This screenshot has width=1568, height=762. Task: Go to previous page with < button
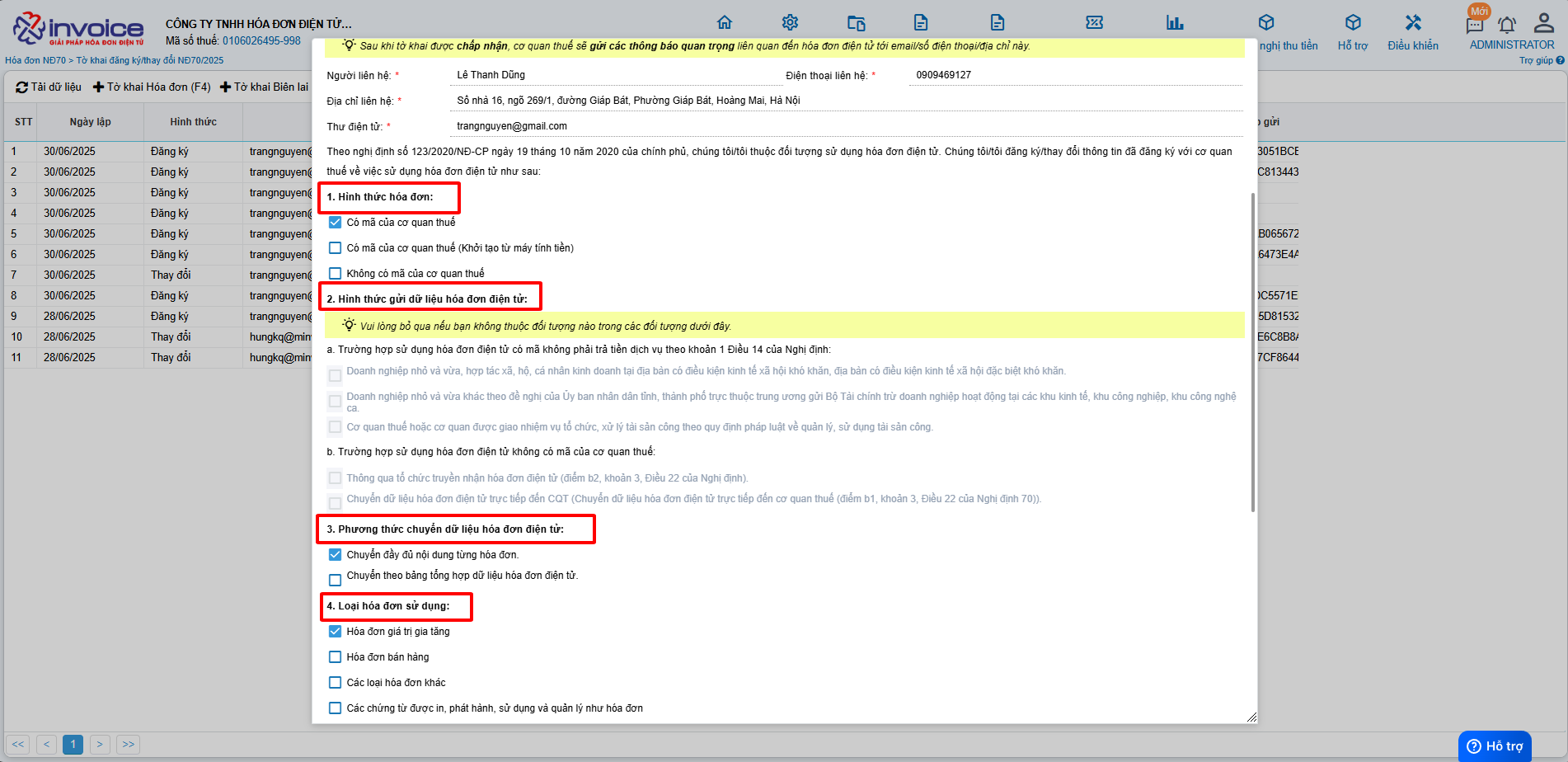click(x=47, y=745)
